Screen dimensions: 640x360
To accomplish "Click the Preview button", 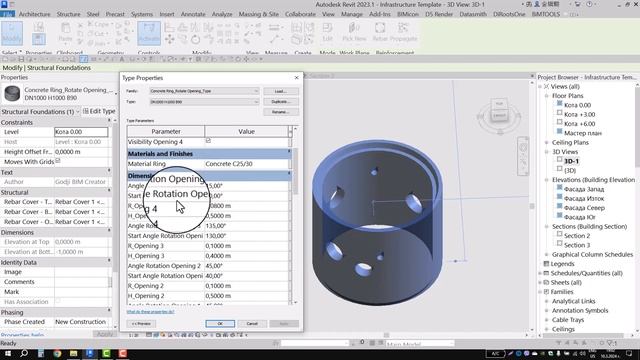I will (141, 324).
